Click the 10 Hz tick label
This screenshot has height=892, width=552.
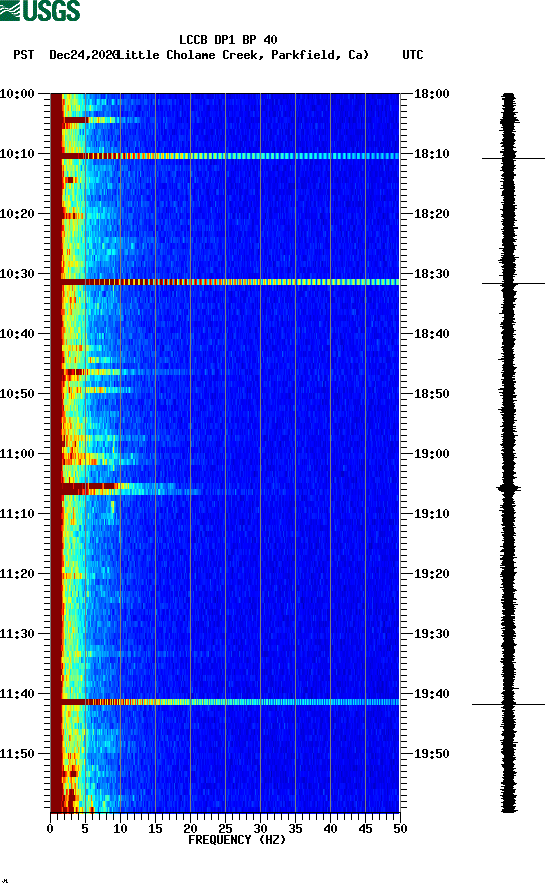click(x=120, y=829)
